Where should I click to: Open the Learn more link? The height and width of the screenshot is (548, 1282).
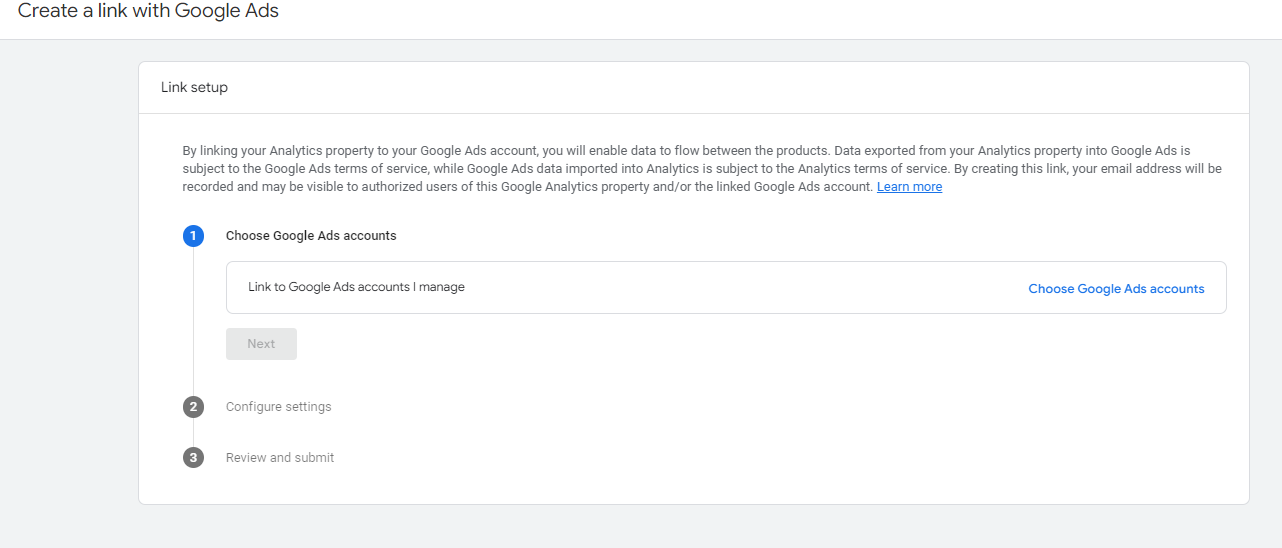tap(909, 187)
